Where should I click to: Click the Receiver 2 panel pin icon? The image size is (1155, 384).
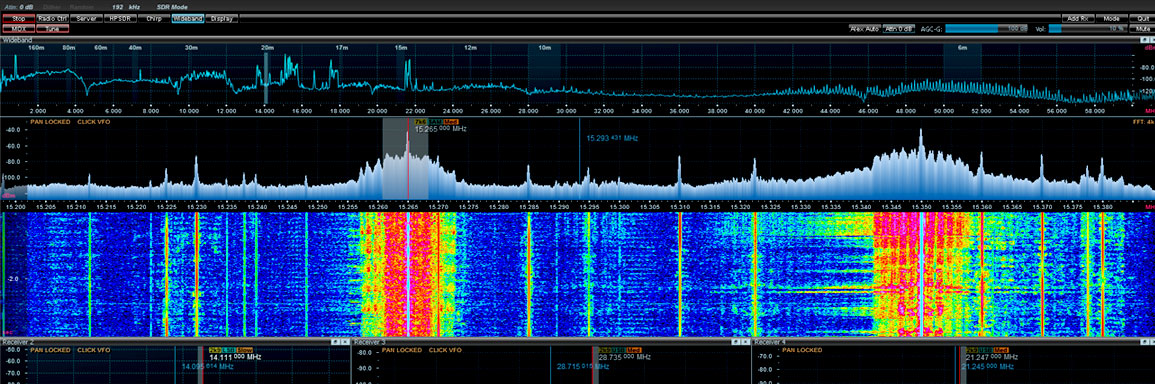tap(334, 342)
